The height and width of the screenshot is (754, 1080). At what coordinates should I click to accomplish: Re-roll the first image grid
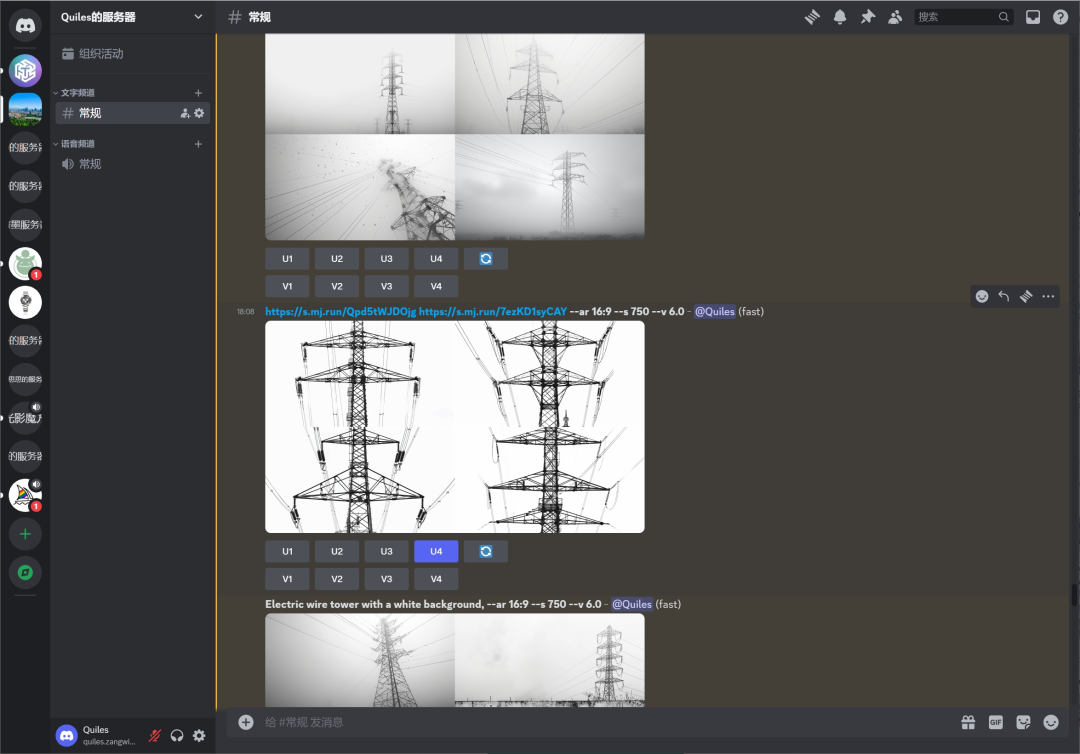tap(486, 259)
